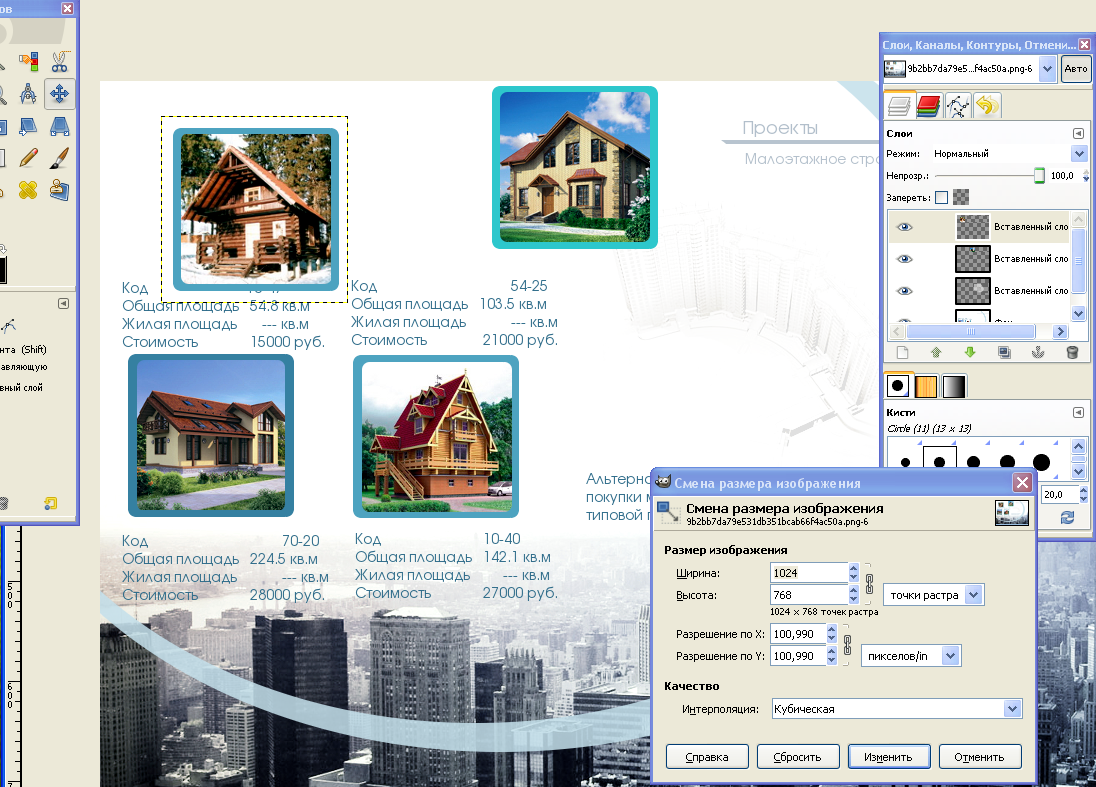The height and width of the screenshot is (787, 1096).
Task: Toggle visibility eye of the third layer
Action: [x=904, y=291]
